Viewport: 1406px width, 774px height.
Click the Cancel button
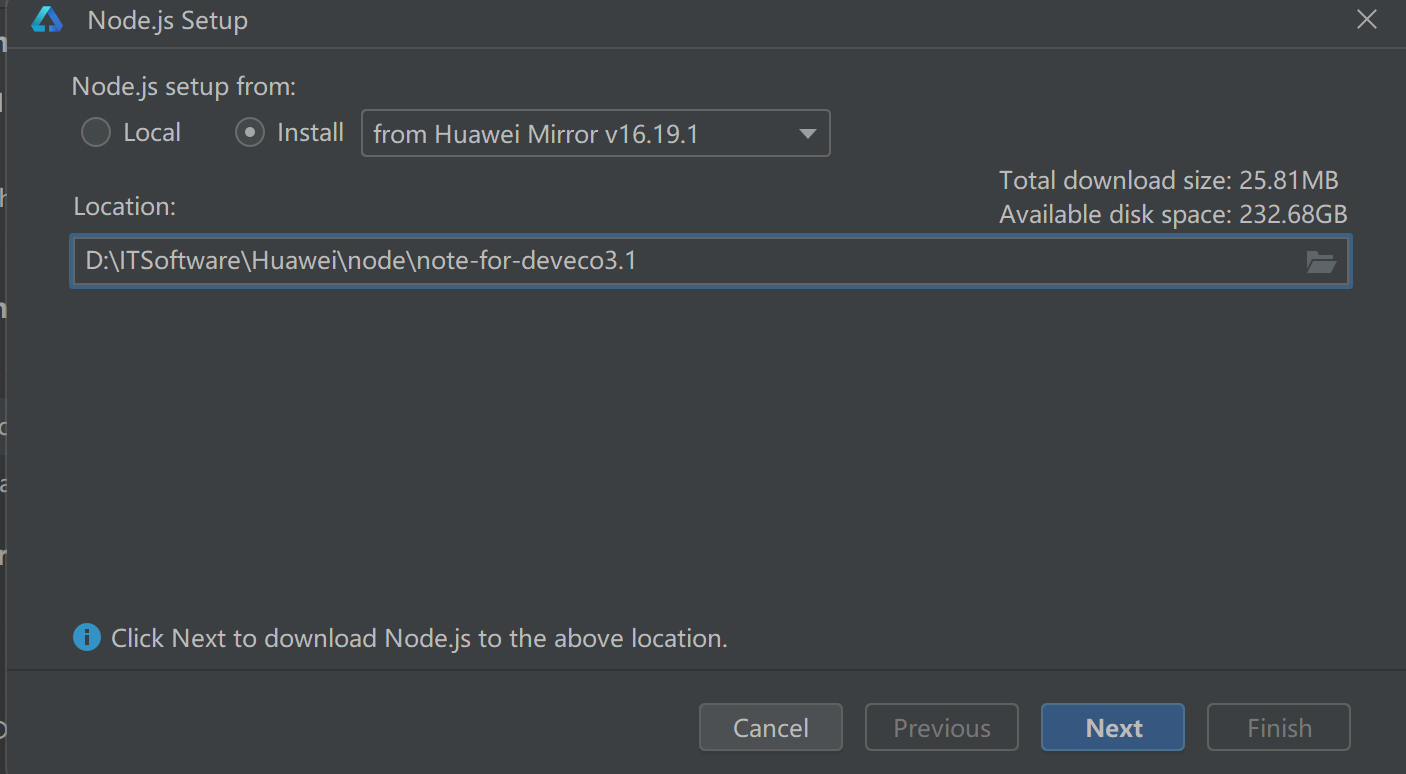pyautogui.click(x=771, y=727)
